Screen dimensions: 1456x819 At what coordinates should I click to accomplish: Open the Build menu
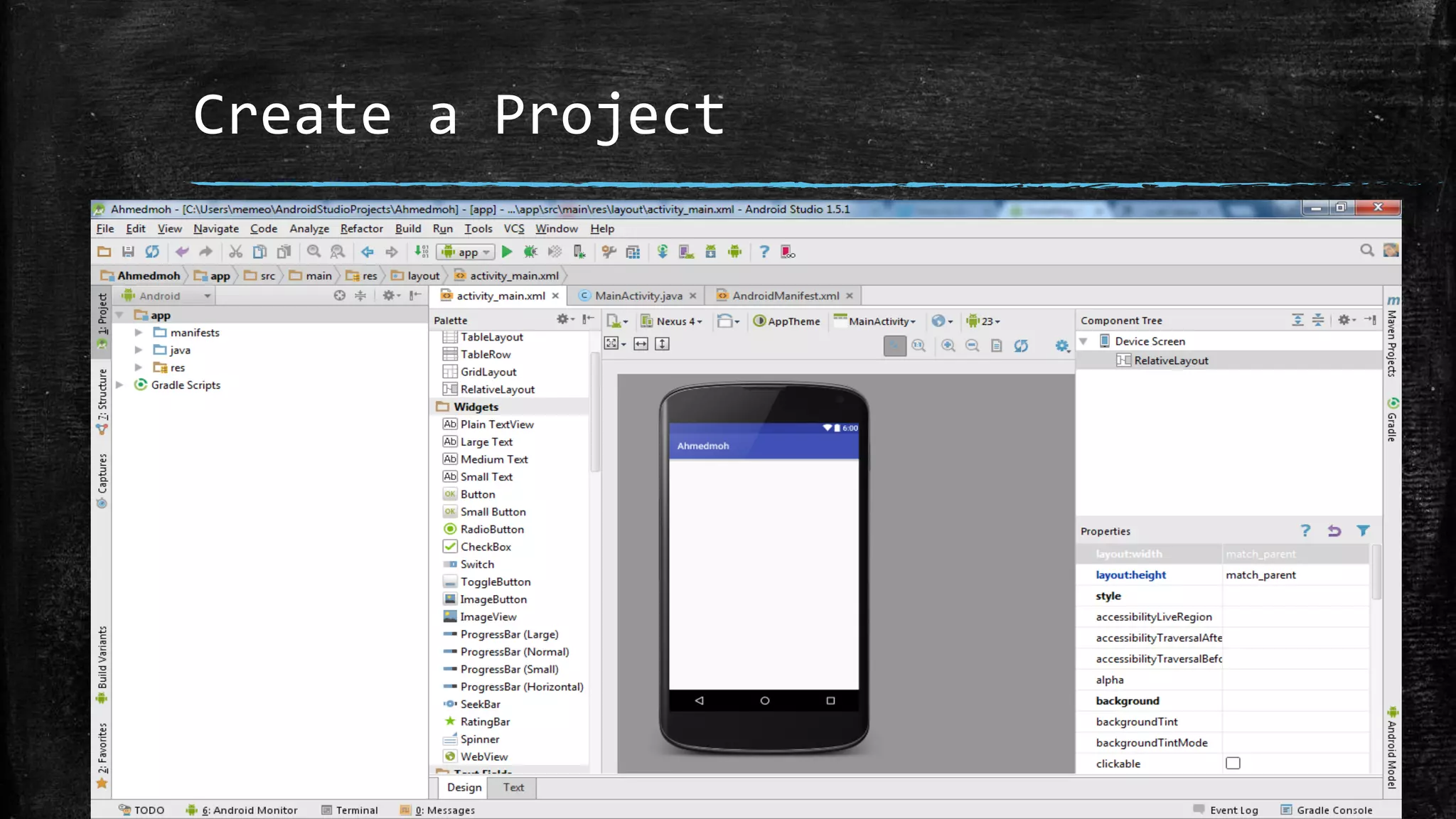coord(408,229)
